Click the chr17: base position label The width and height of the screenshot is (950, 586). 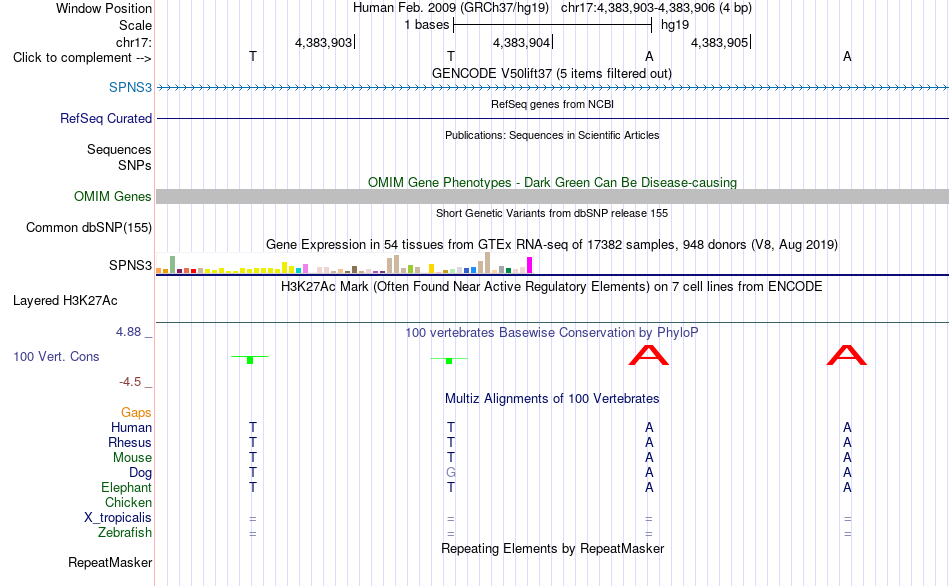133,42
